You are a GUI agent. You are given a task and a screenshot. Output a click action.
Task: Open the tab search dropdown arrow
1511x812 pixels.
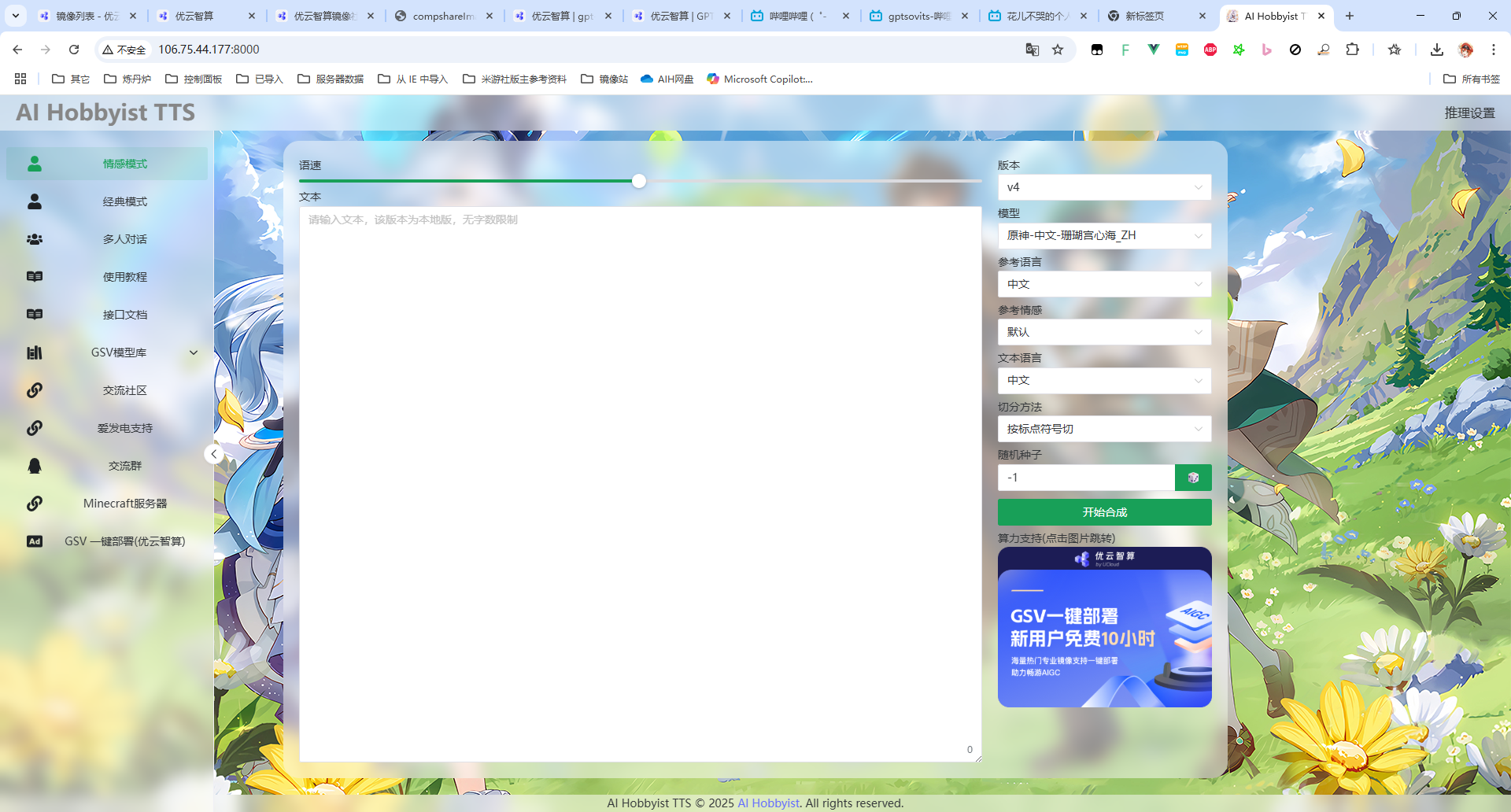click(x=16, y=16)
